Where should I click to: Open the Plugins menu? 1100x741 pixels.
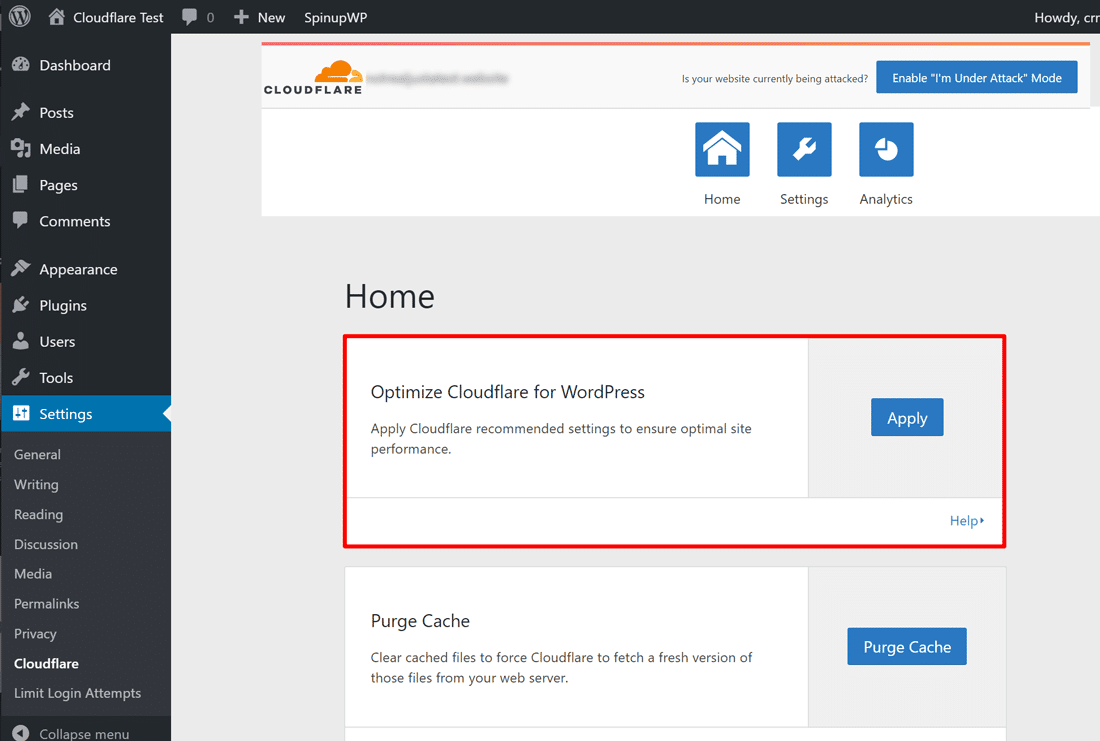click(63, 306)
